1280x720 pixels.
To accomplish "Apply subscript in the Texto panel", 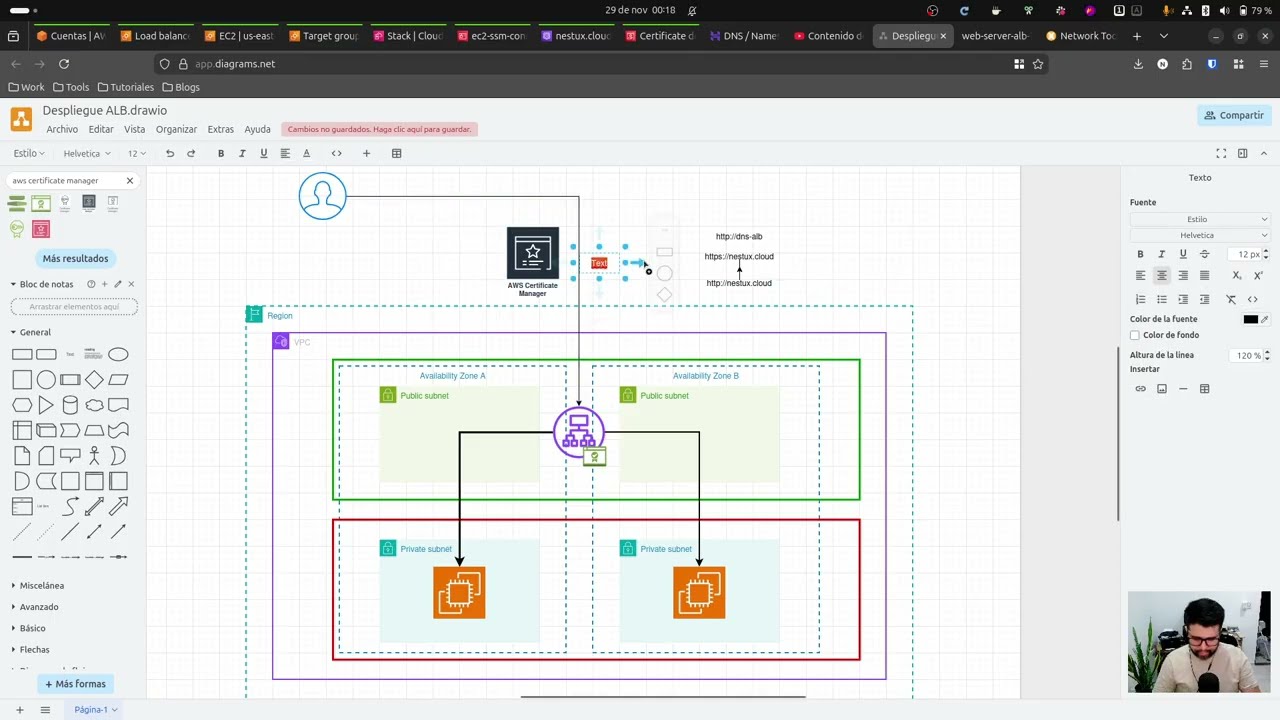I will (x=1237, y=275).
